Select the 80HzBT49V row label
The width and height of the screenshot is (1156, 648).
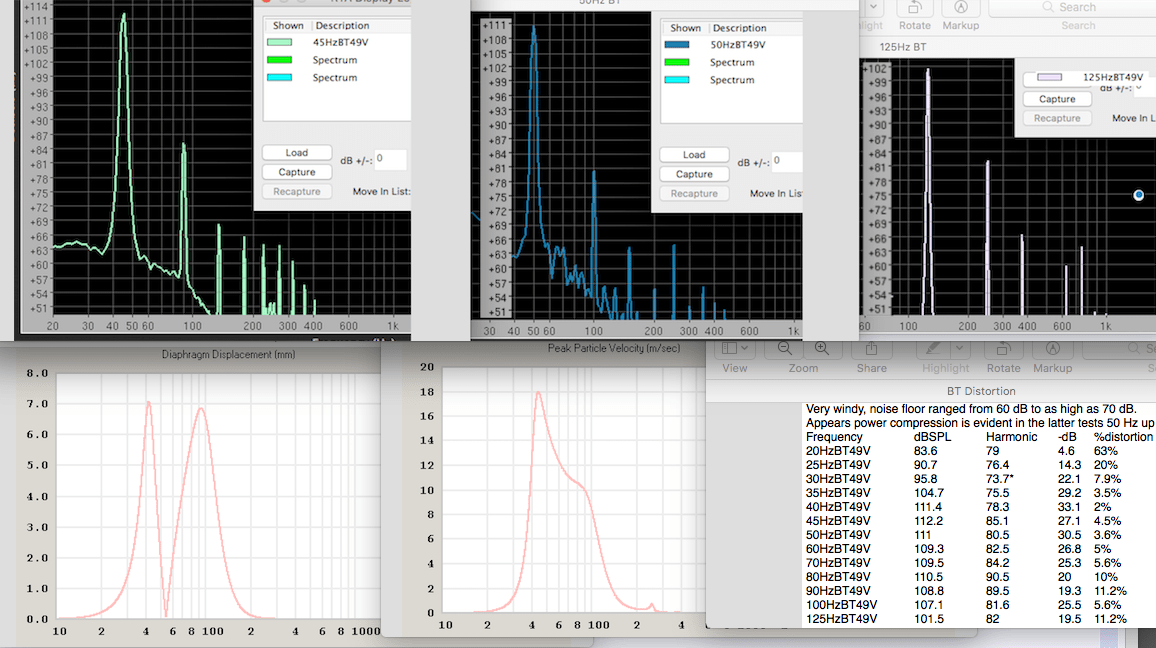(838, 577)
